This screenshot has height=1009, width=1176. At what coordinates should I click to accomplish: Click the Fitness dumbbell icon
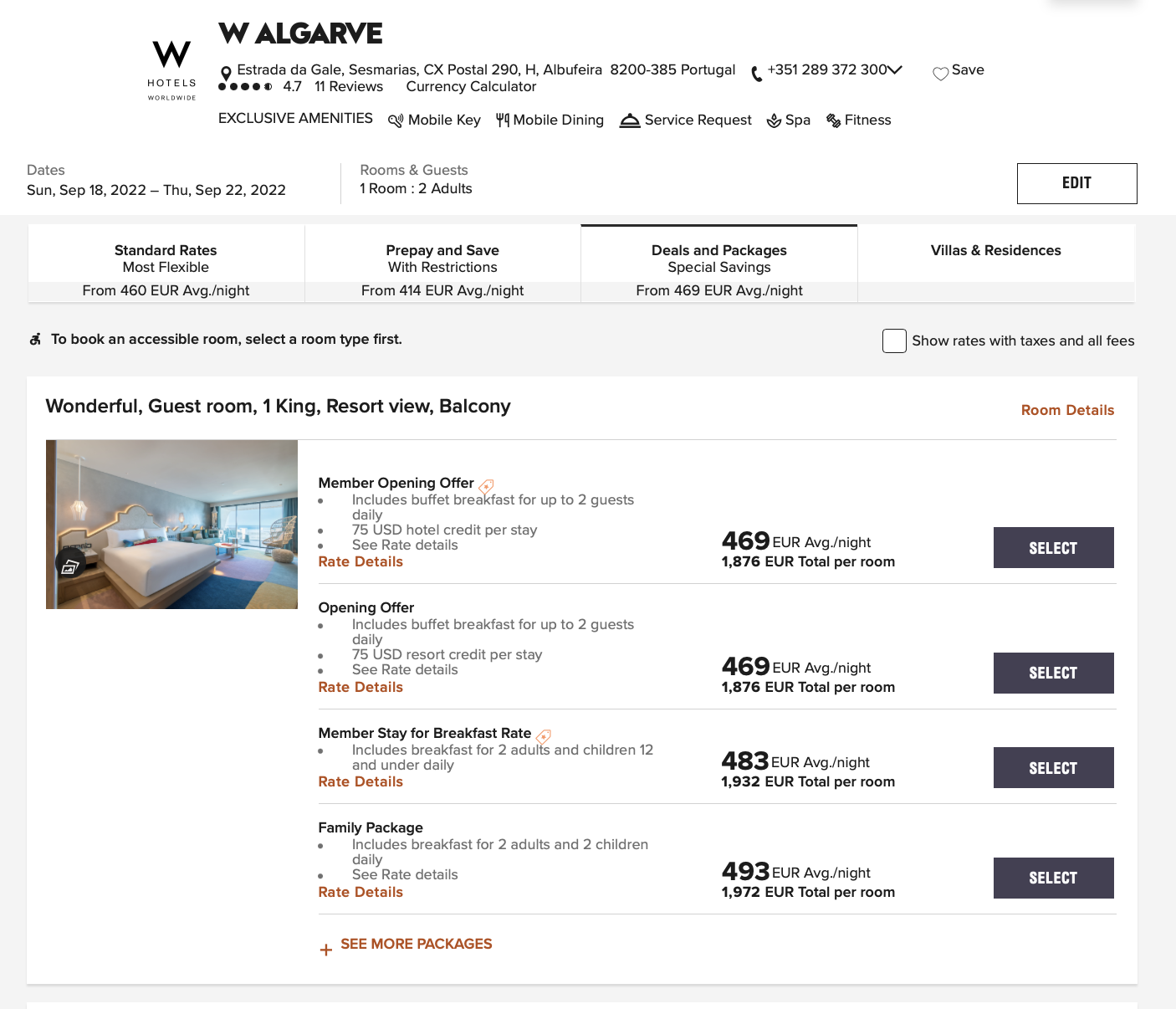click(833, 120)
